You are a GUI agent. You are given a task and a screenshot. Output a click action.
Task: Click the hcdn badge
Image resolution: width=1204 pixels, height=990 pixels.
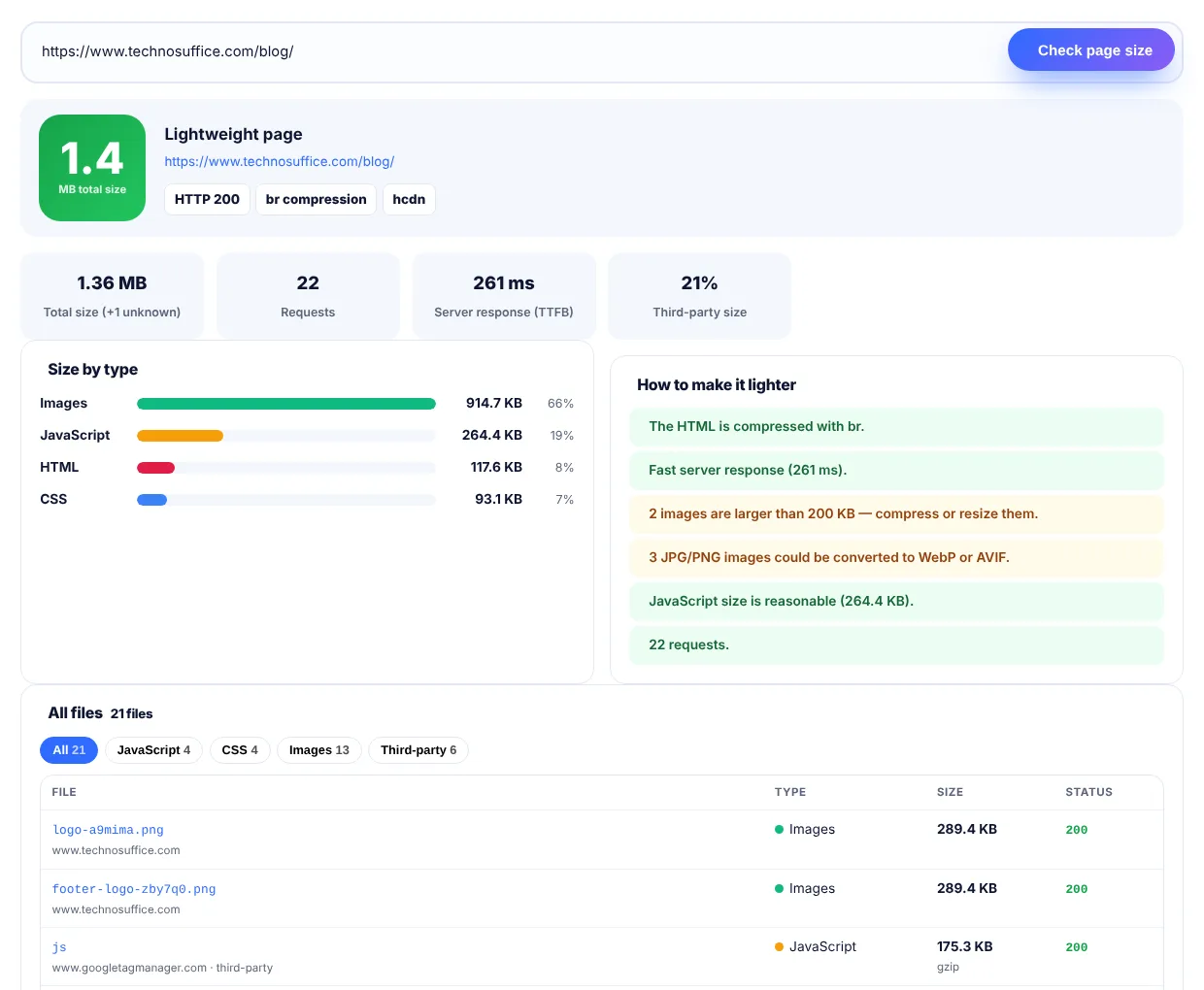pos(409,199)
